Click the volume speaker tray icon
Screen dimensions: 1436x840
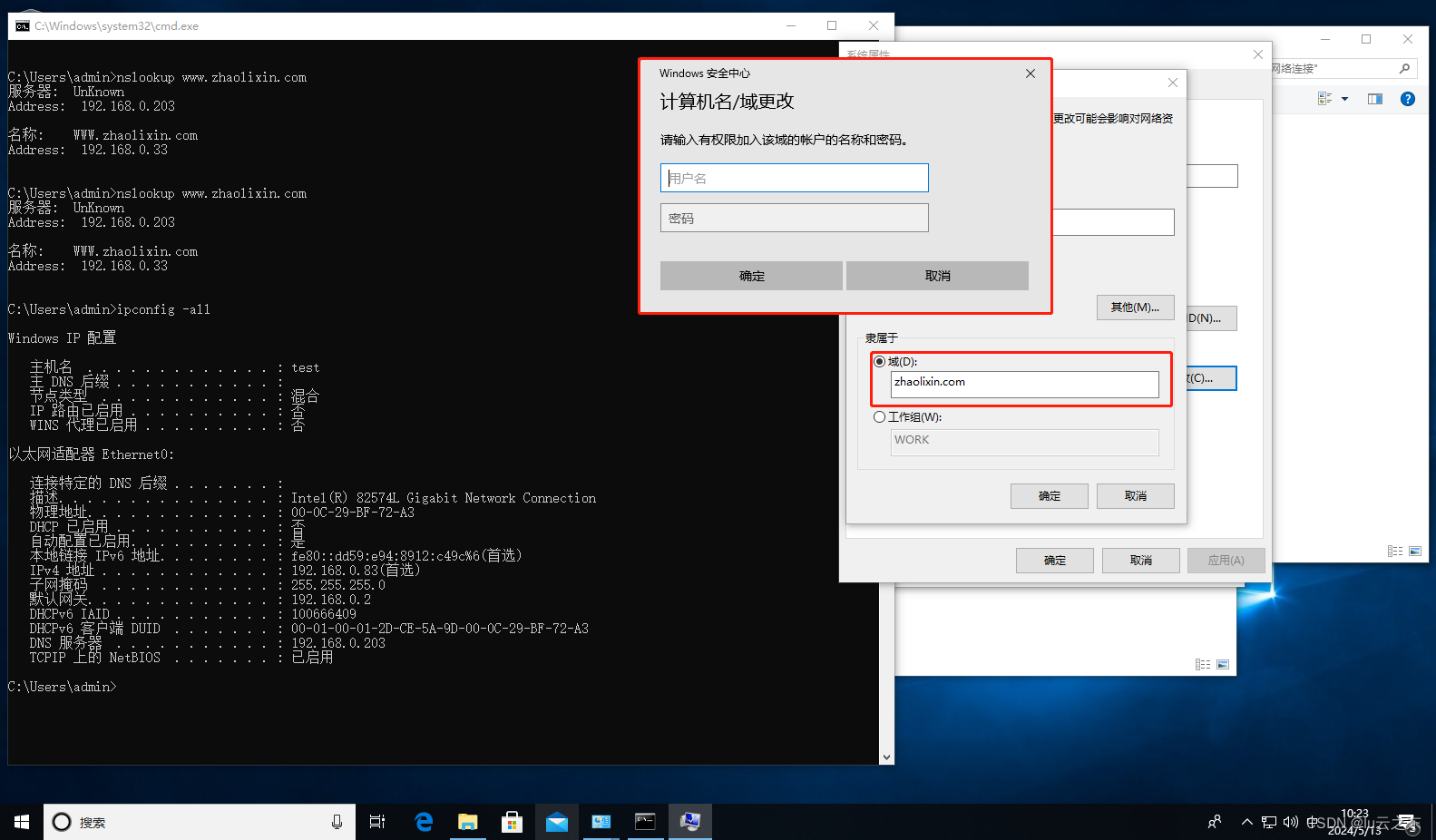tap(1290, 822)
